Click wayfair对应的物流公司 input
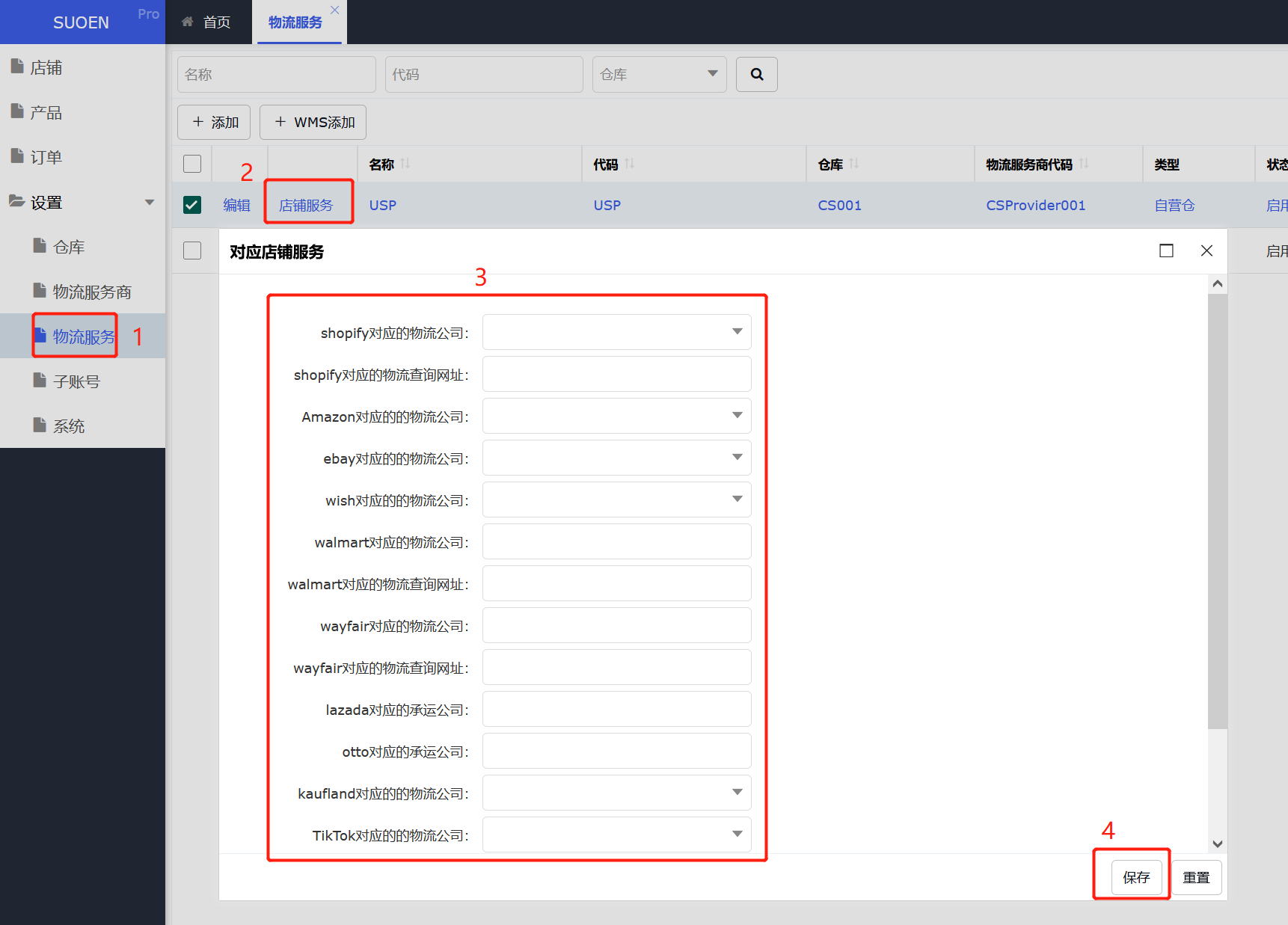The image size is (1288, 925). coord(616,625)
